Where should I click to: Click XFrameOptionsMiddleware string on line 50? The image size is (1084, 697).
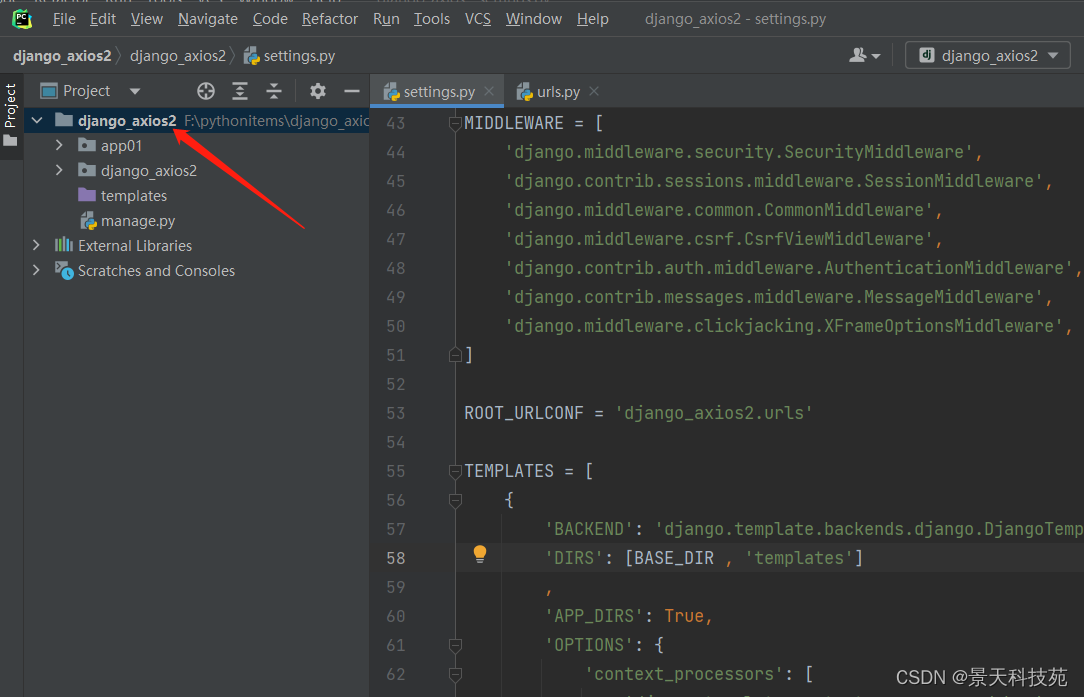pyautogui.click(x=783, y=326)
